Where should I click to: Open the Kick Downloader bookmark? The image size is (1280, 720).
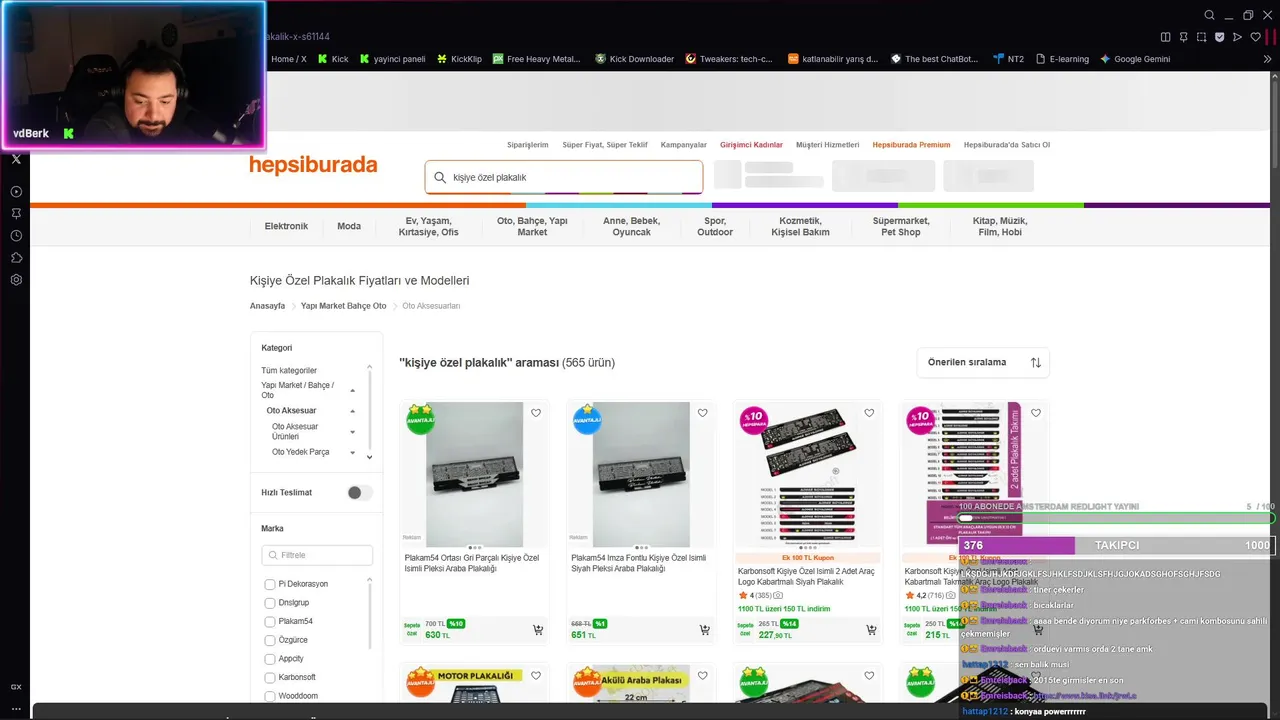pyautogui.click(x=634, y=59)
